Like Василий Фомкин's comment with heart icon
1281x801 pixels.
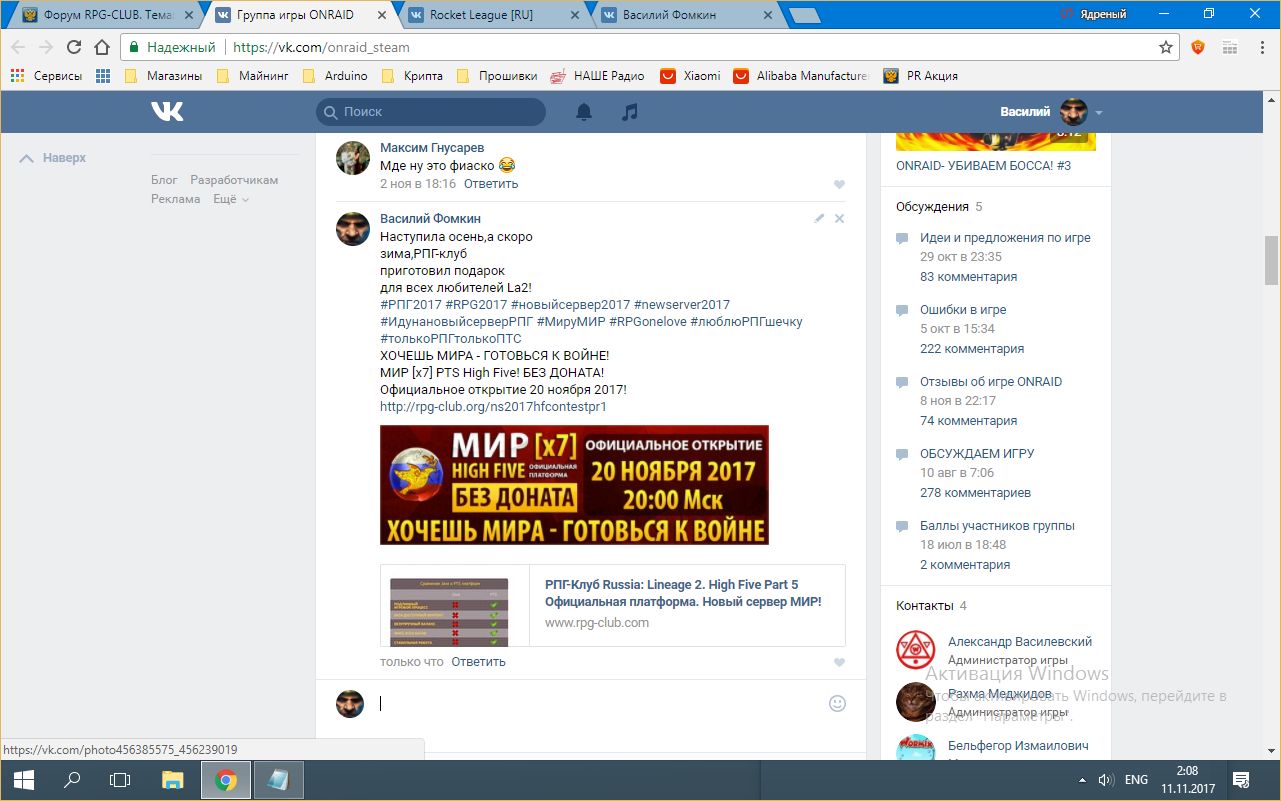point(839,662)
